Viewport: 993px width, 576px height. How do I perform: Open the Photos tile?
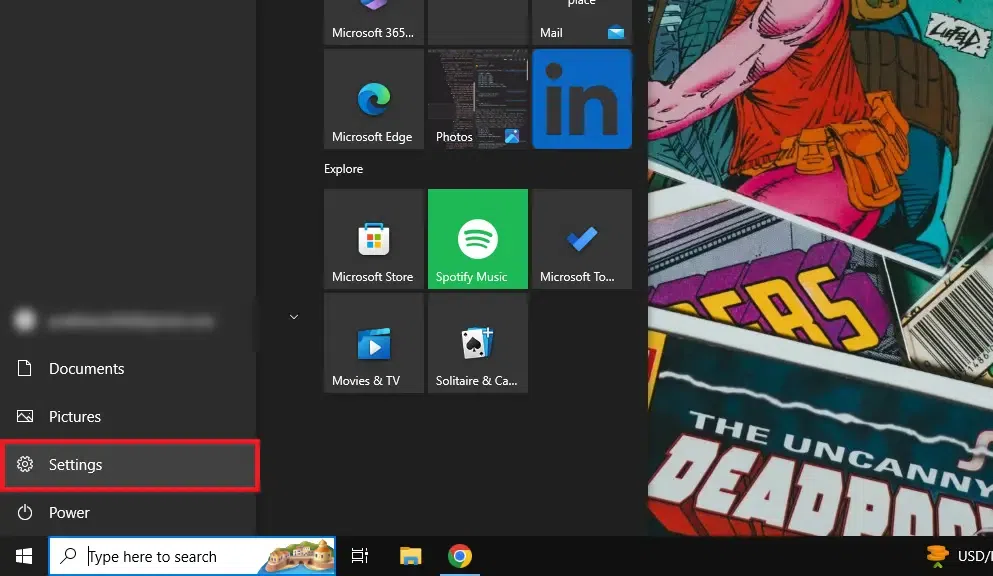[x=478, y=99]
